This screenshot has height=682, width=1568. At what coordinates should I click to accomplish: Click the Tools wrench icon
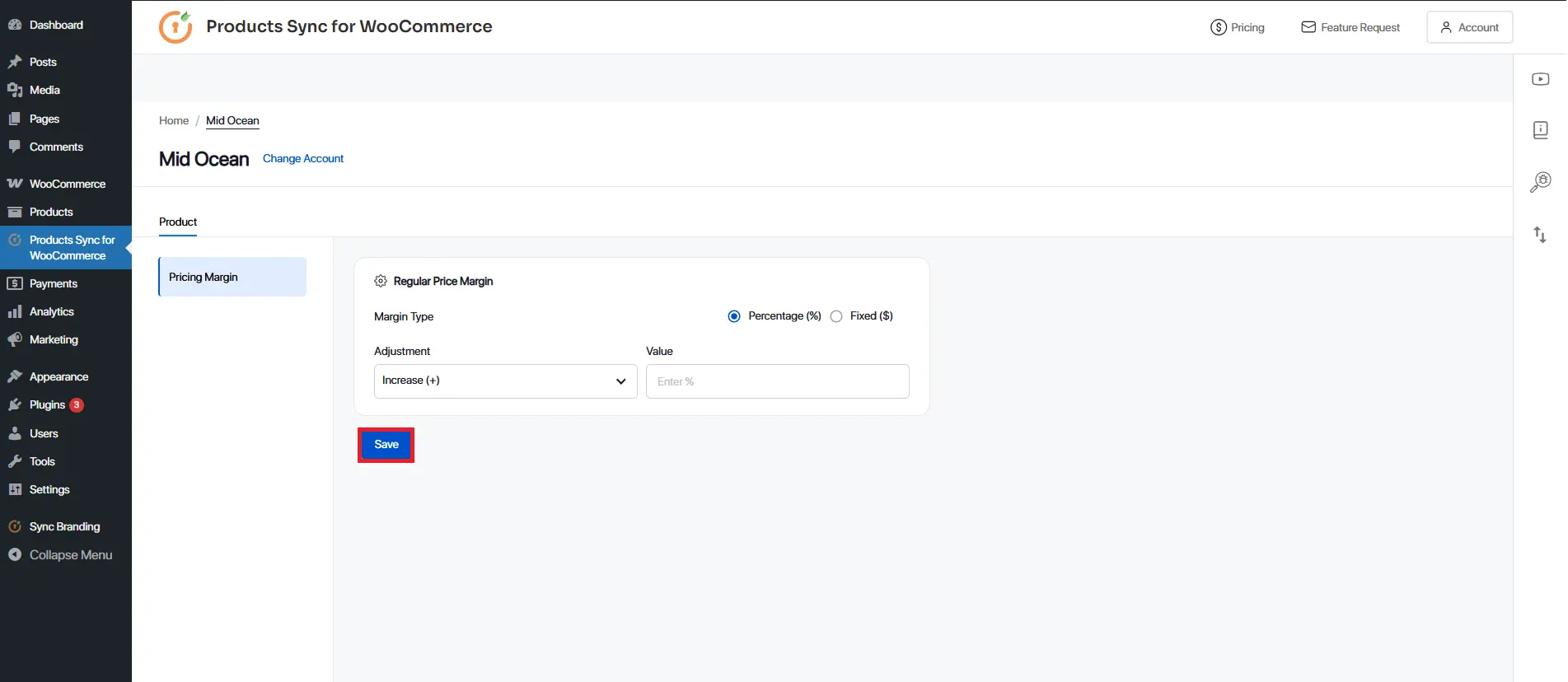[15, 461]
